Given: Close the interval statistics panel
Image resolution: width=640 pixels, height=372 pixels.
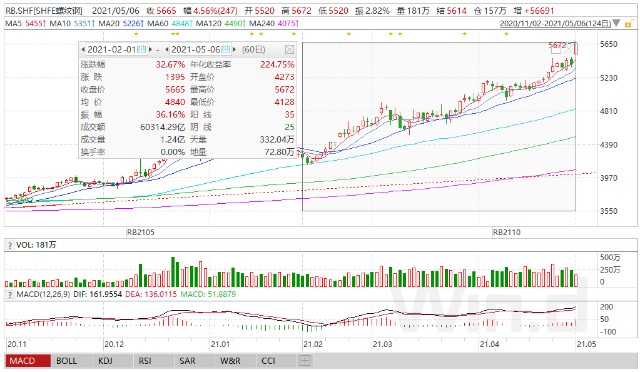Looking at the screenshot, I should click(x=289, y=50).
